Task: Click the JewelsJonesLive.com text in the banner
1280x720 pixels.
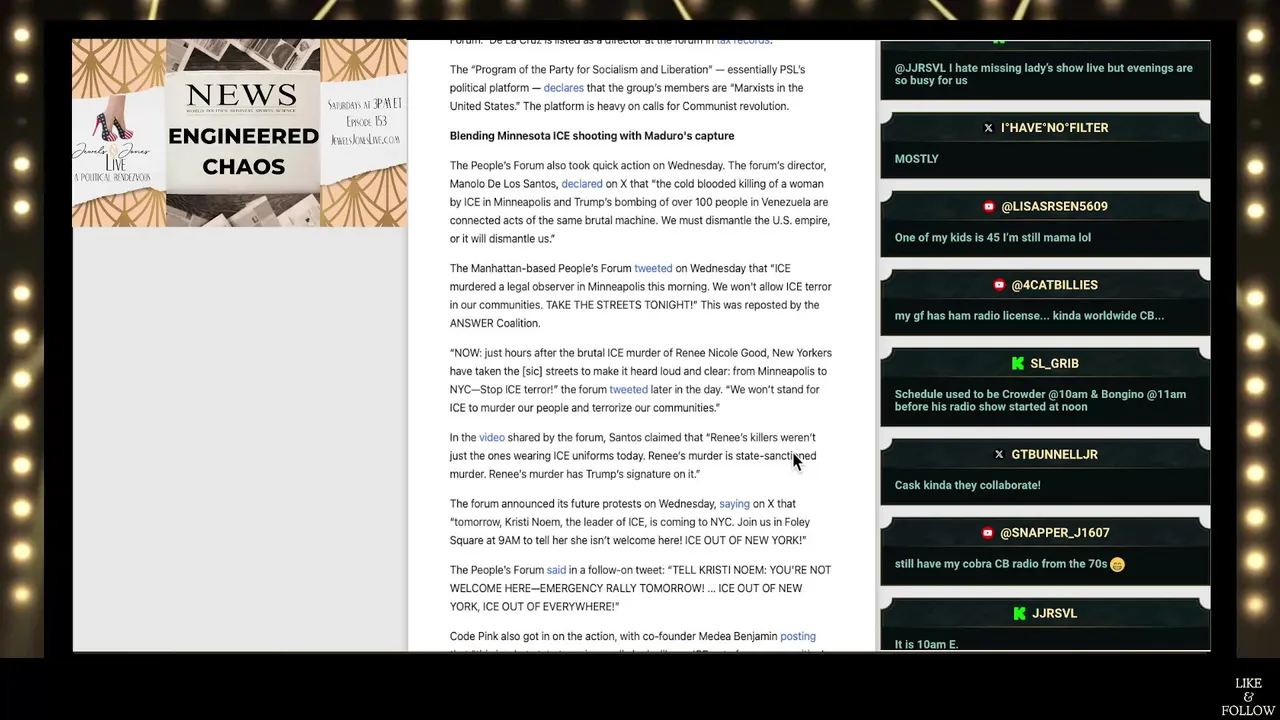Action: point(365,141)
